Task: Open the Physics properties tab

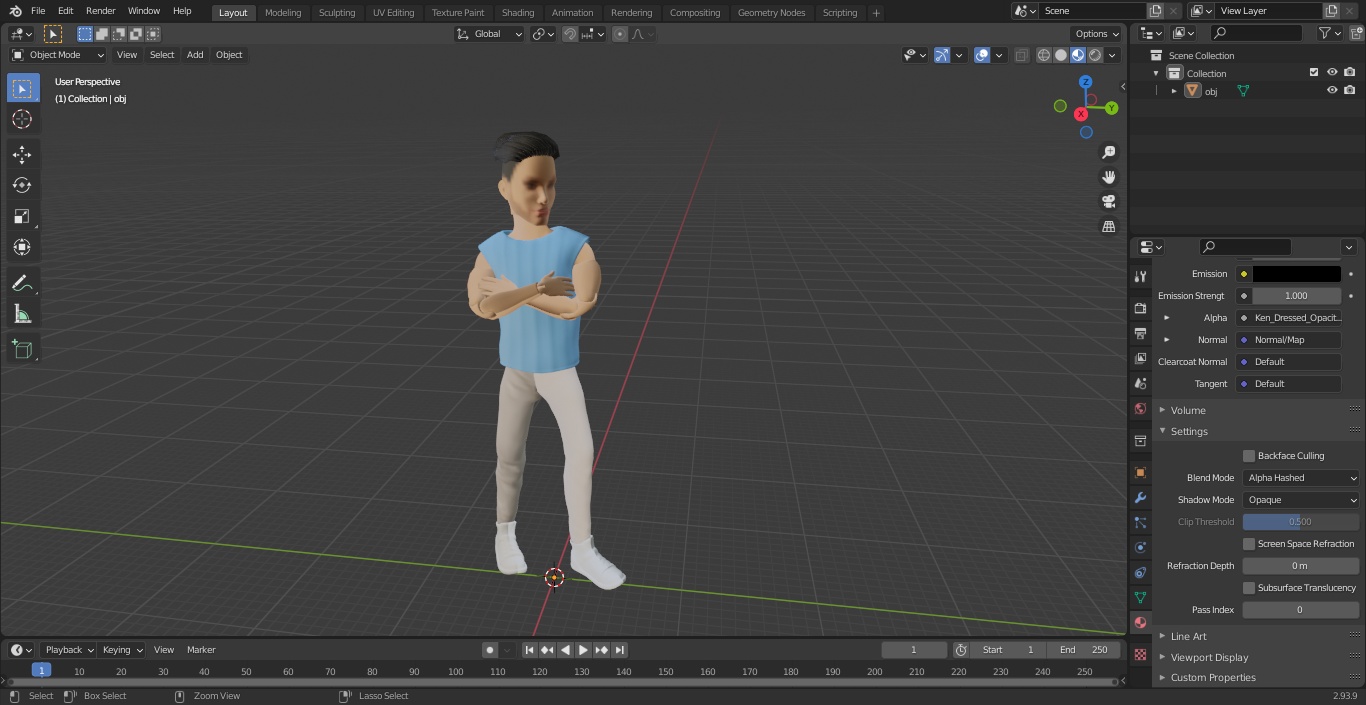Action: tap(1140, 547)
